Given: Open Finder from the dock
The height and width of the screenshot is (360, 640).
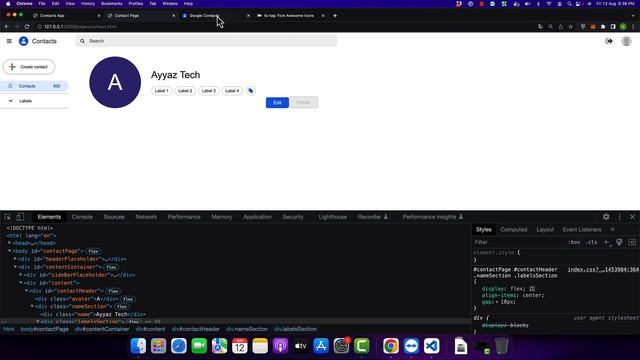Looking at the screenshot, I should (138, 346).
